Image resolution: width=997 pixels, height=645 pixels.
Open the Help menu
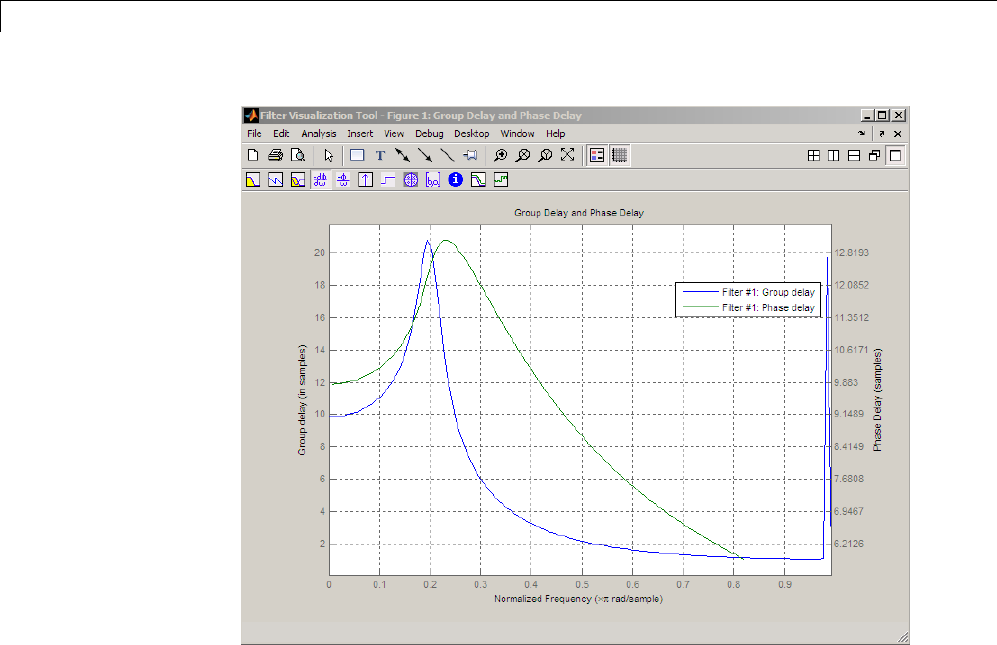[555, 134]
